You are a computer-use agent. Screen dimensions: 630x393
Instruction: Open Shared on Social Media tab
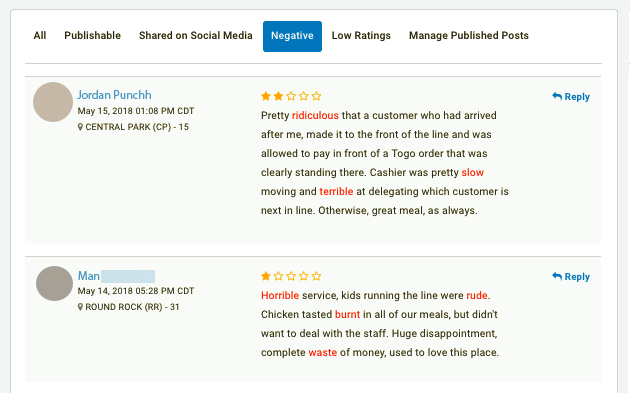pos(196,36)
